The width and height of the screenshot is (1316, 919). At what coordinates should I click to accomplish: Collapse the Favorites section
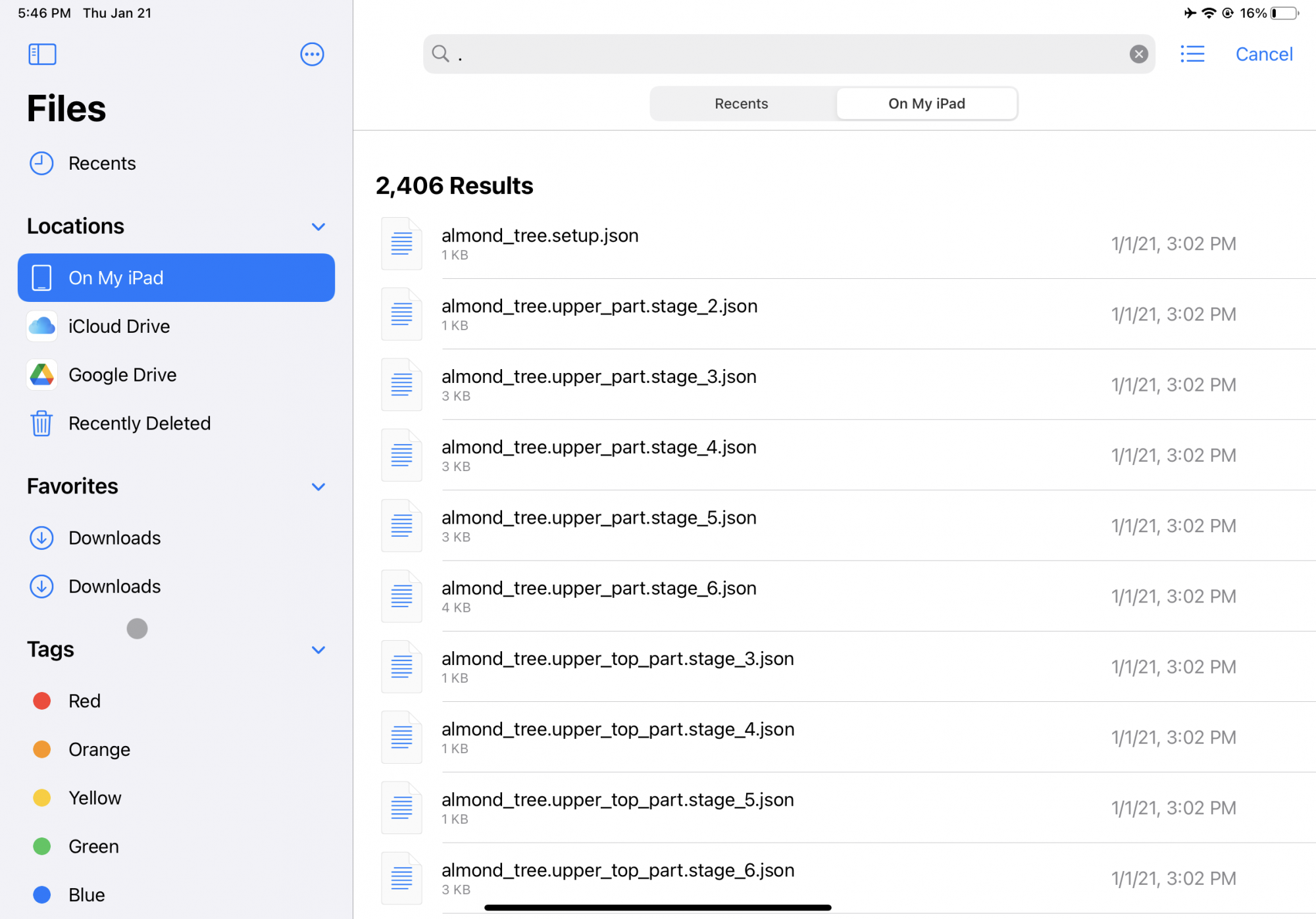coord(318,487)
